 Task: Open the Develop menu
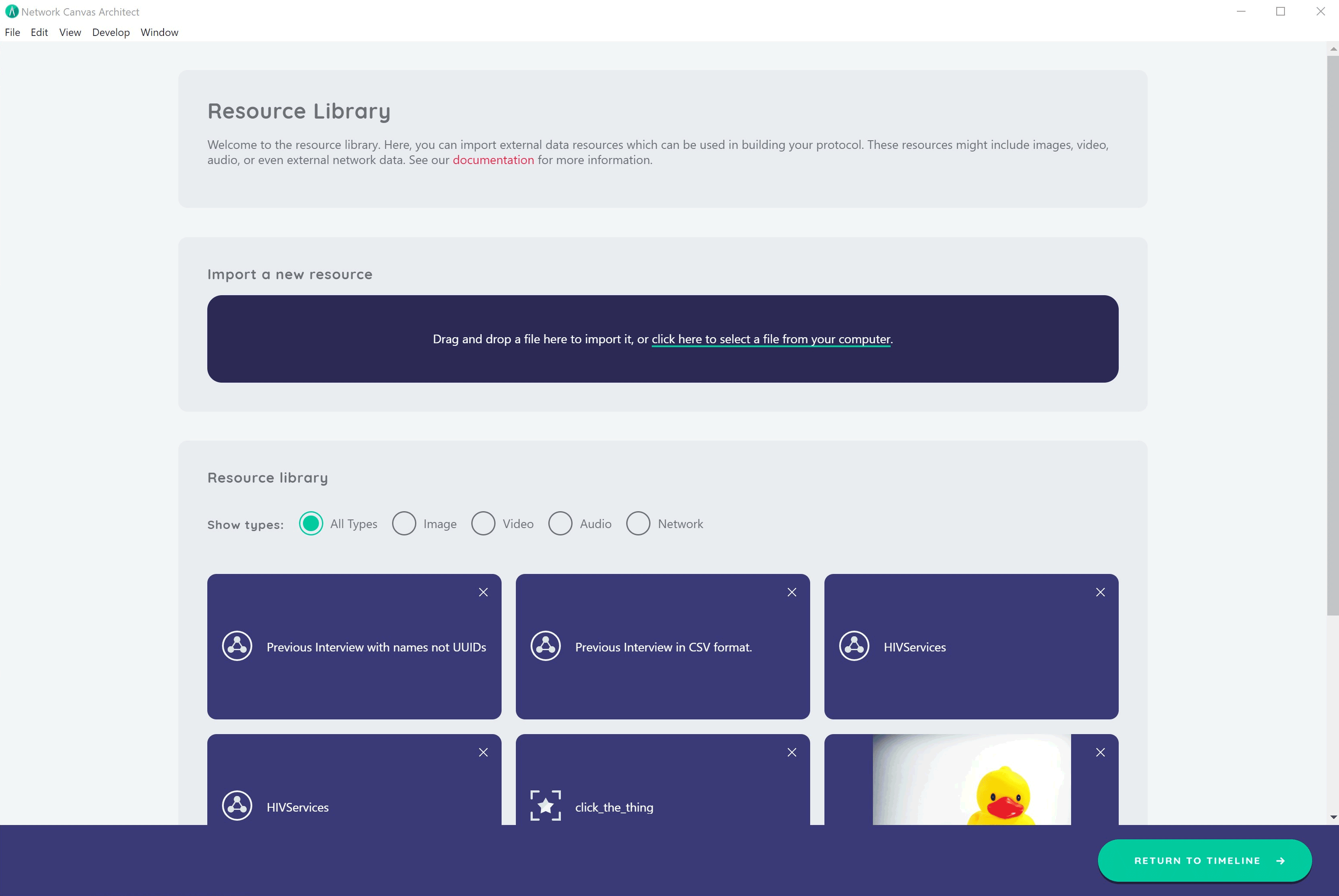click(111, 32)
